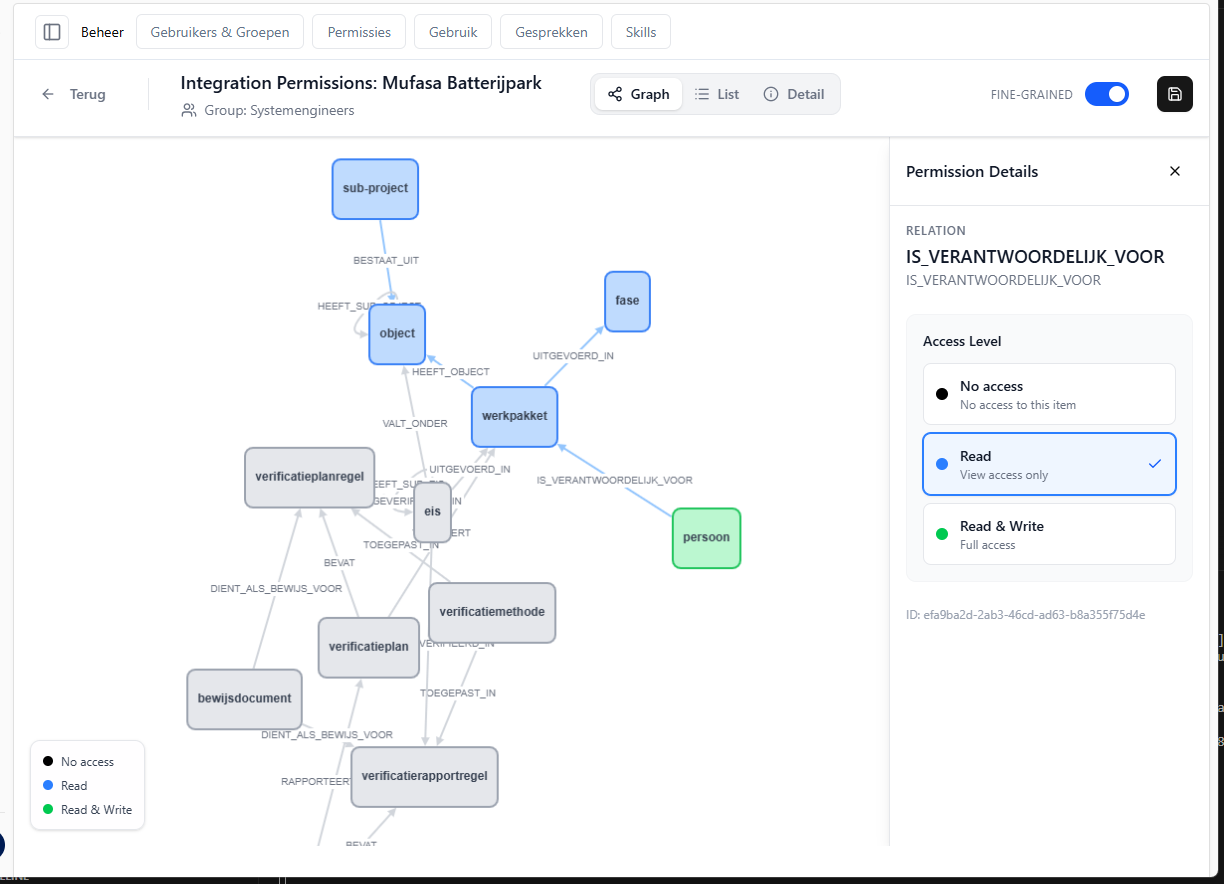The width and height of the screenshot is (1224, 884).
Task: Navigate to Skills
Action: (x=641, y=32)
